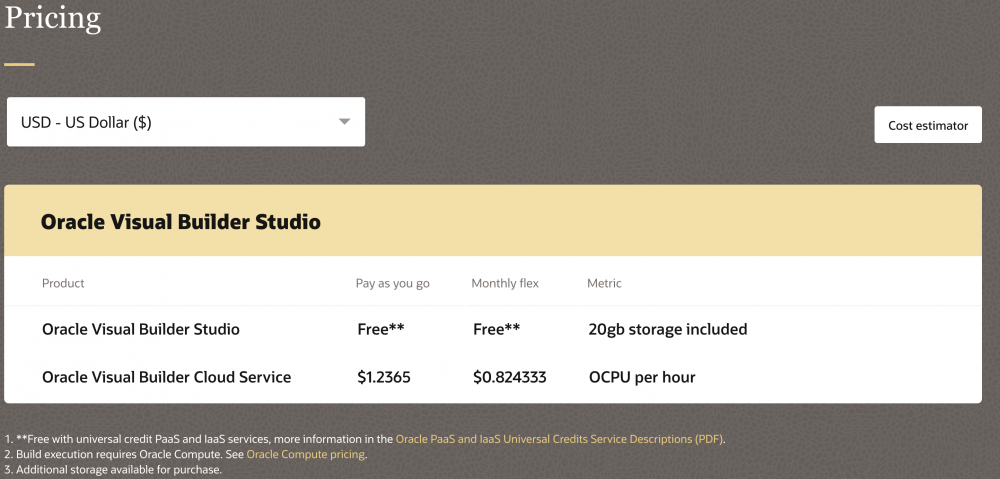Click the Product column header
Screen dimensions: 1000x479
63,283
